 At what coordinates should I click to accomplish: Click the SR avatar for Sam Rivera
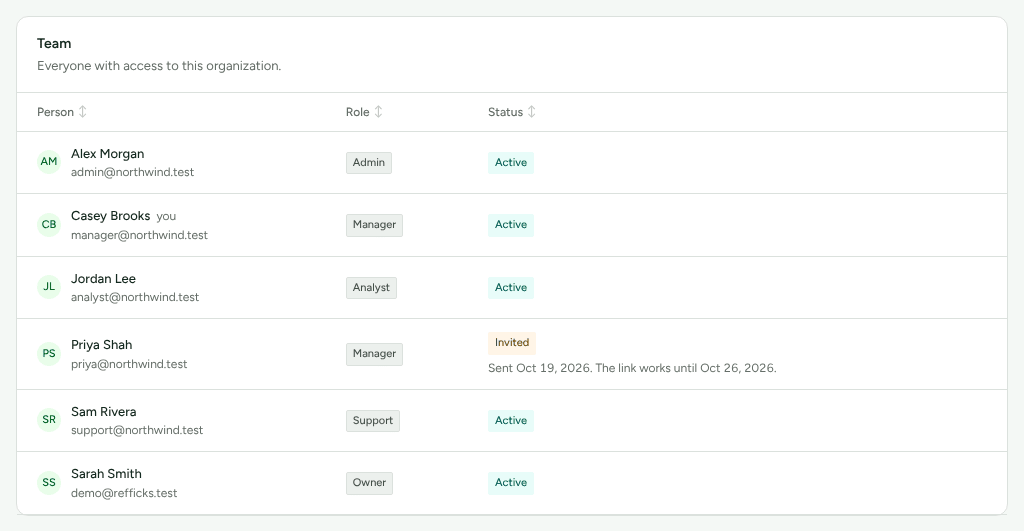49,420
